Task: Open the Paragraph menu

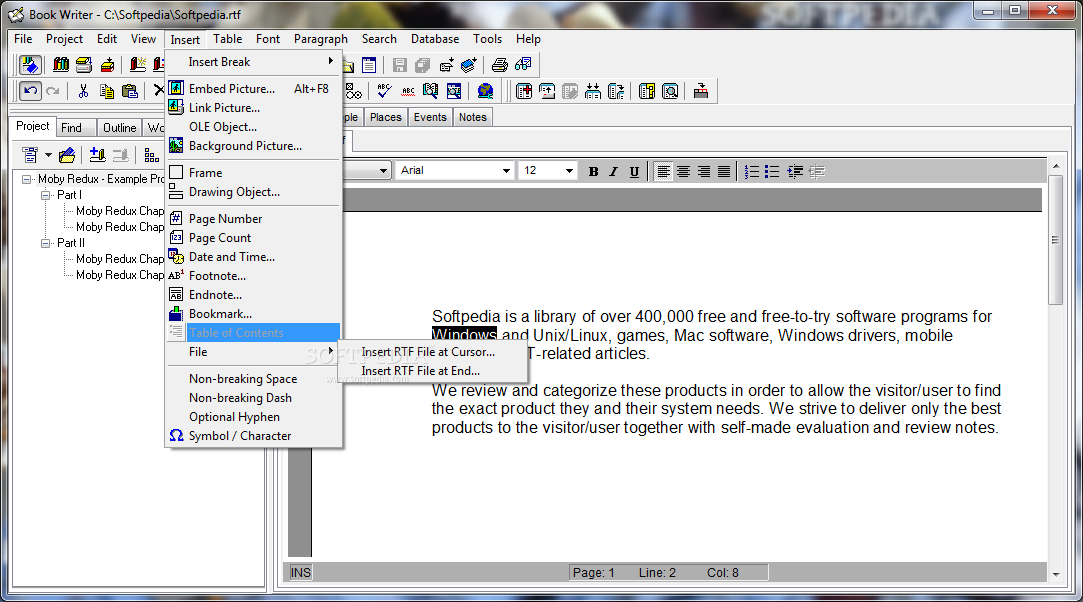Action: [320, 39]
